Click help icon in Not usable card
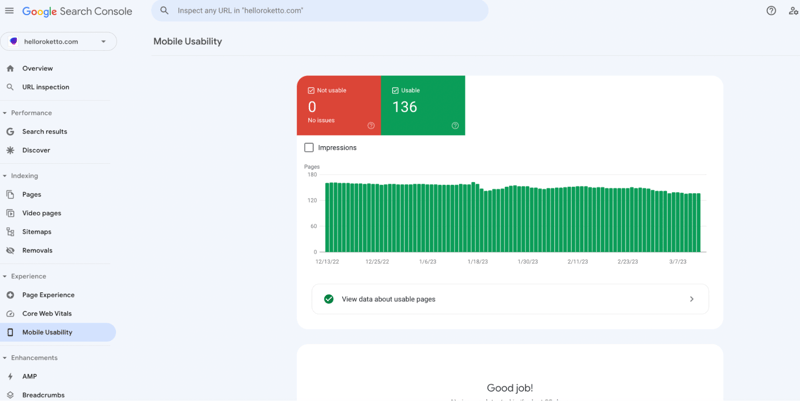Viewport: 800px width, 401px height. pos(371,126)
